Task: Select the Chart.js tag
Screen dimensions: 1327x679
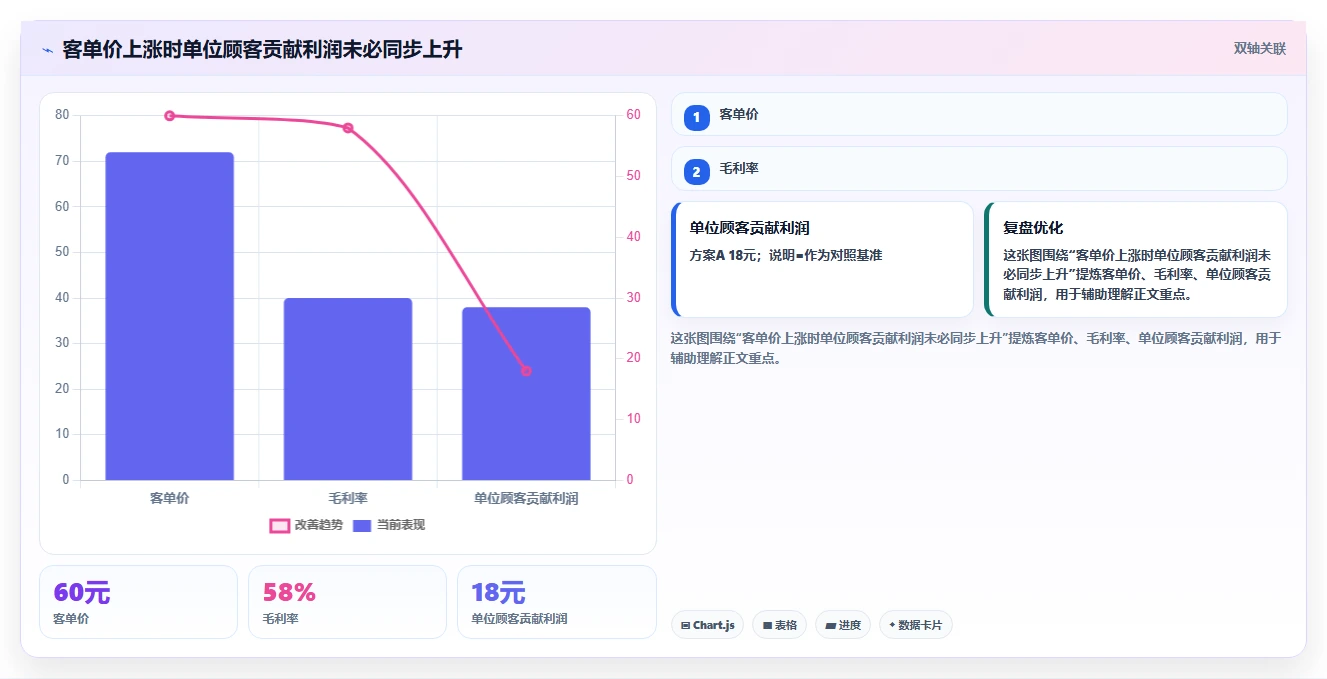Action: pos(707,625)
